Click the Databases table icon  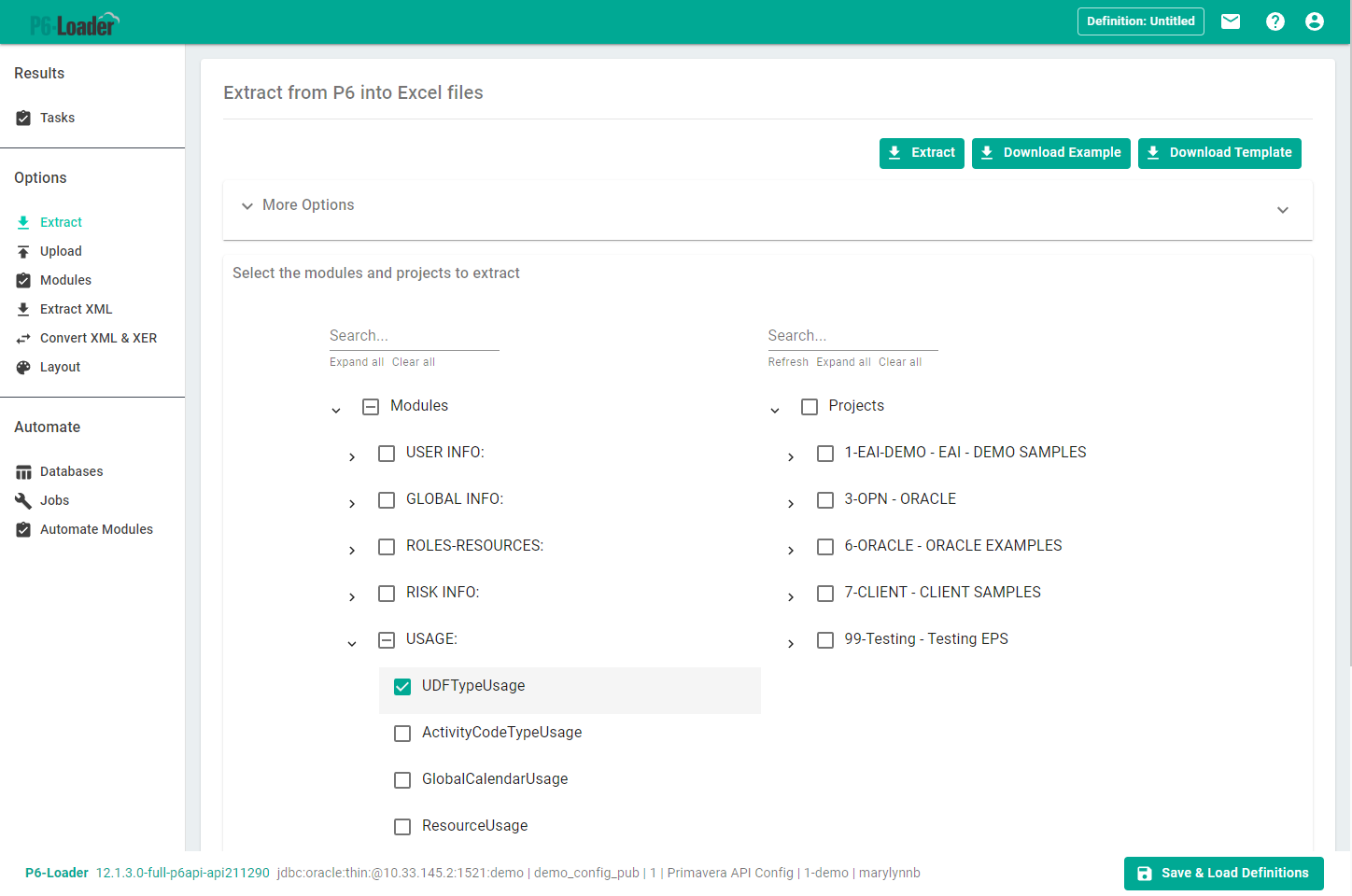23,472
